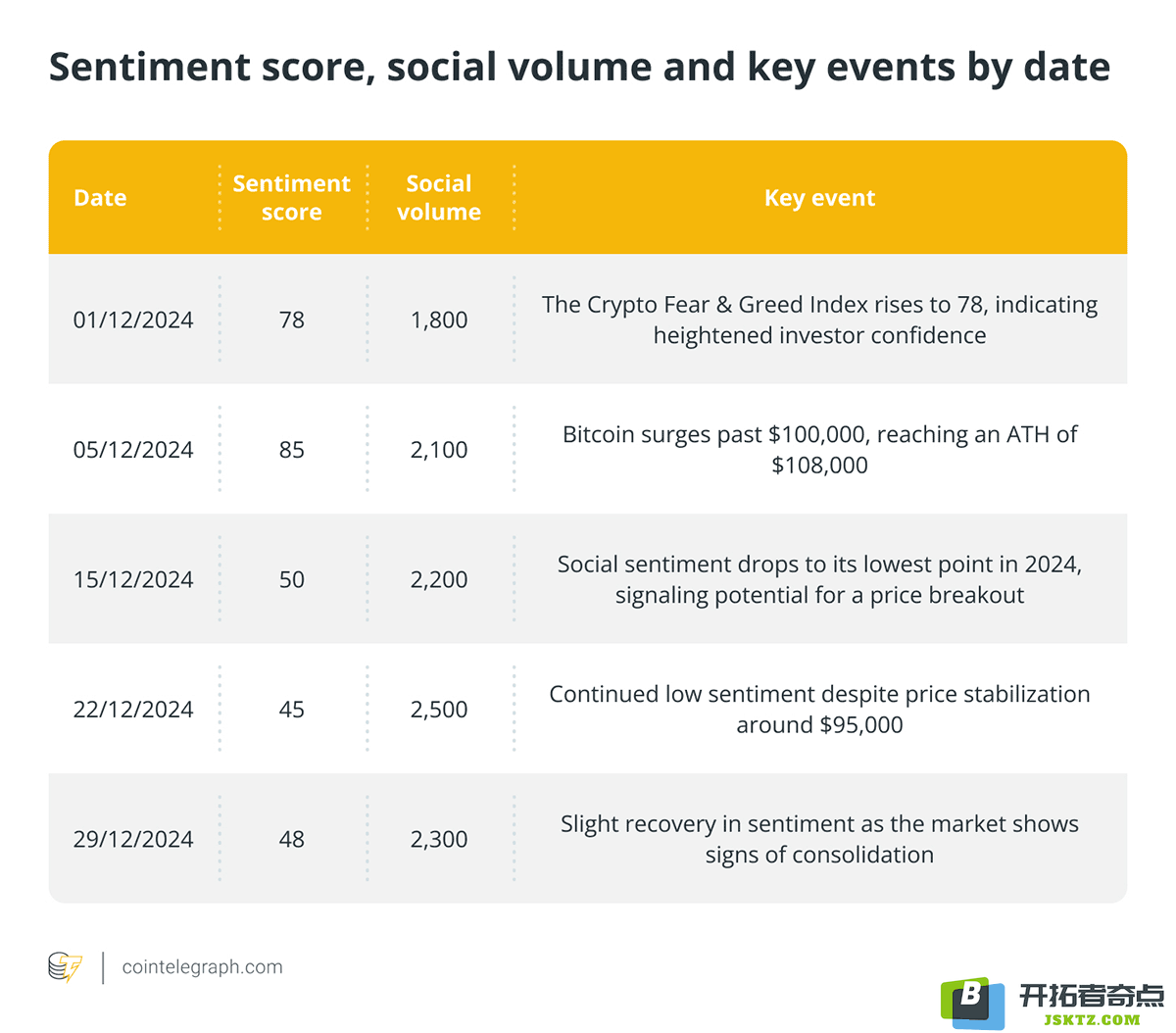Click sentiment score value 50

292,580
